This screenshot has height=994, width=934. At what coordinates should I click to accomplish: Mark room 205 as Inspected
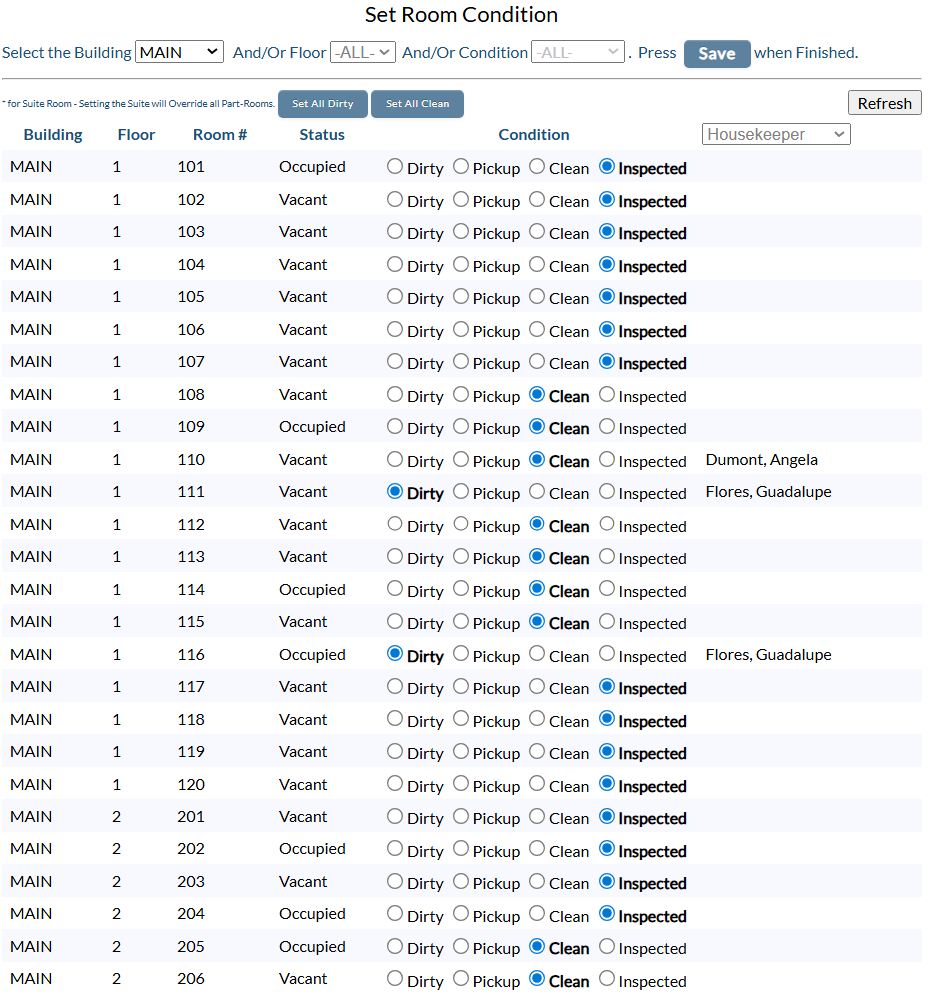coord(607,947)
